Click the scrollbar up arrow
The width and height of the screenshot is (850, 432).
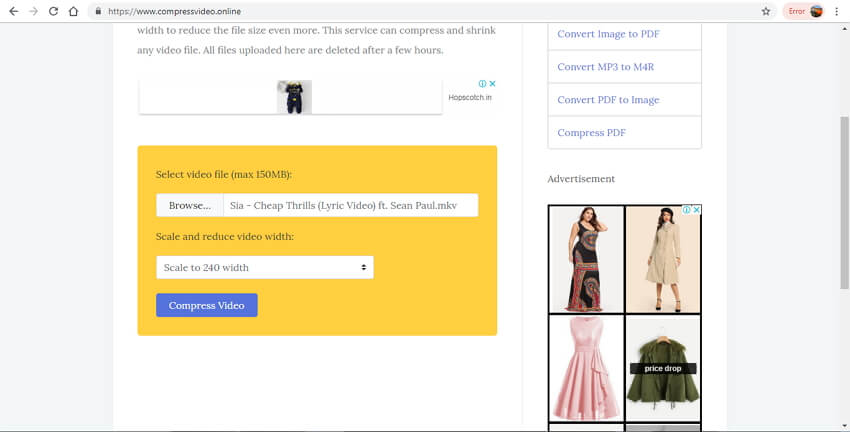[844, 28]
